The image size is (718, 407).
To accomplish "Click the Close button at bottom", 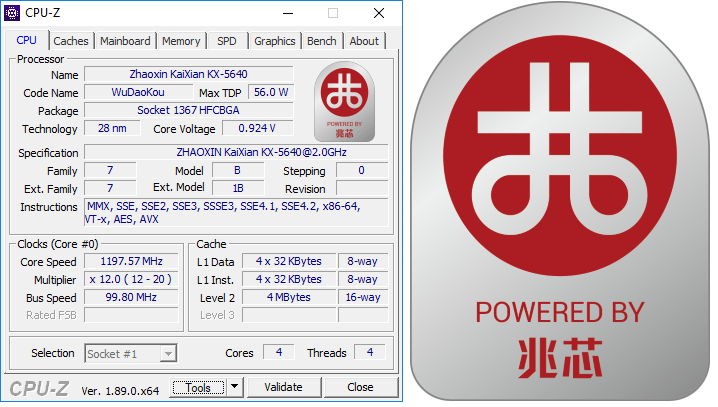I will point(360,387).
